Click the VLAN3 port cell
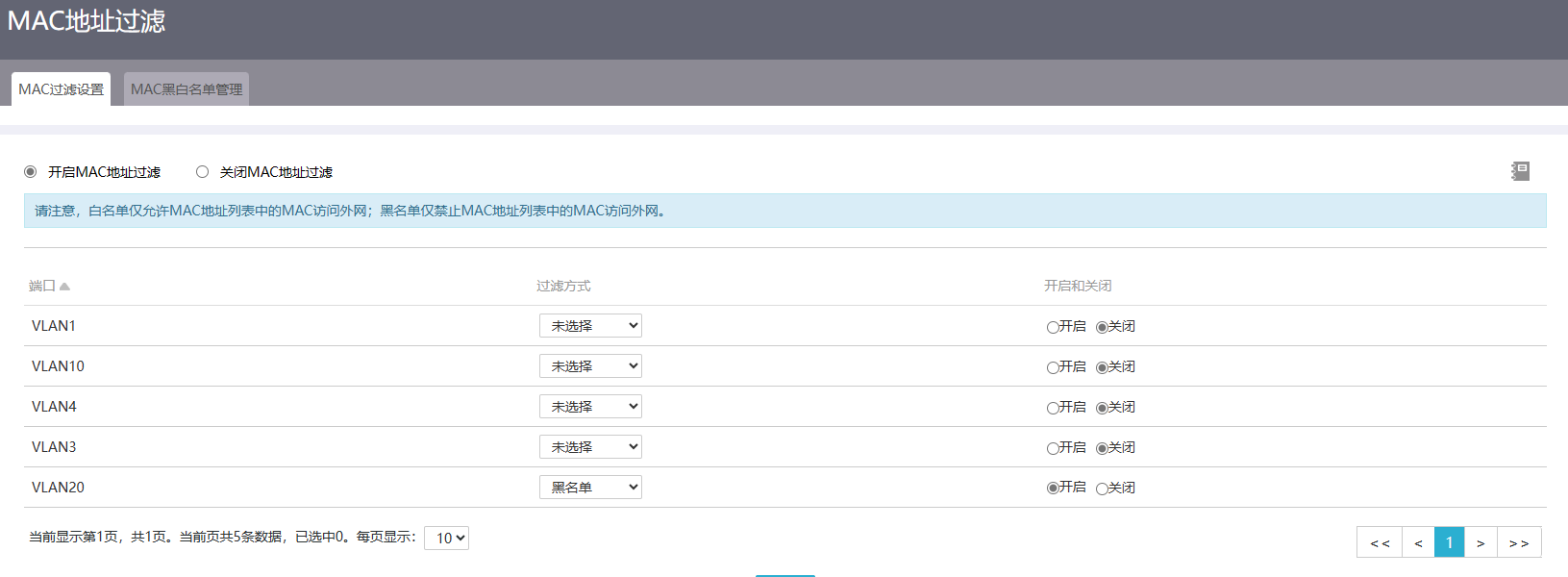Screen dimensions: 1568x577 point(54,447)
